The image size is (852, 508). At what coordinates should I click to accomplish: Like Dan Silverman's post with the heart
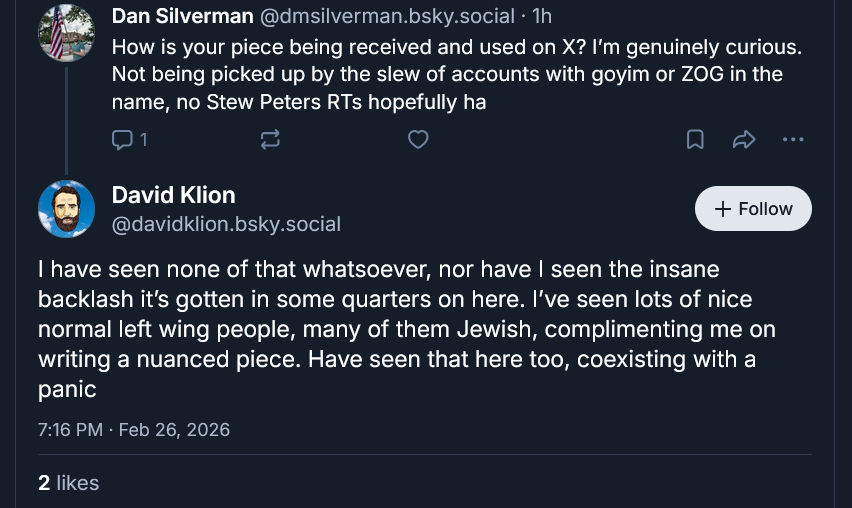[419, 140]
